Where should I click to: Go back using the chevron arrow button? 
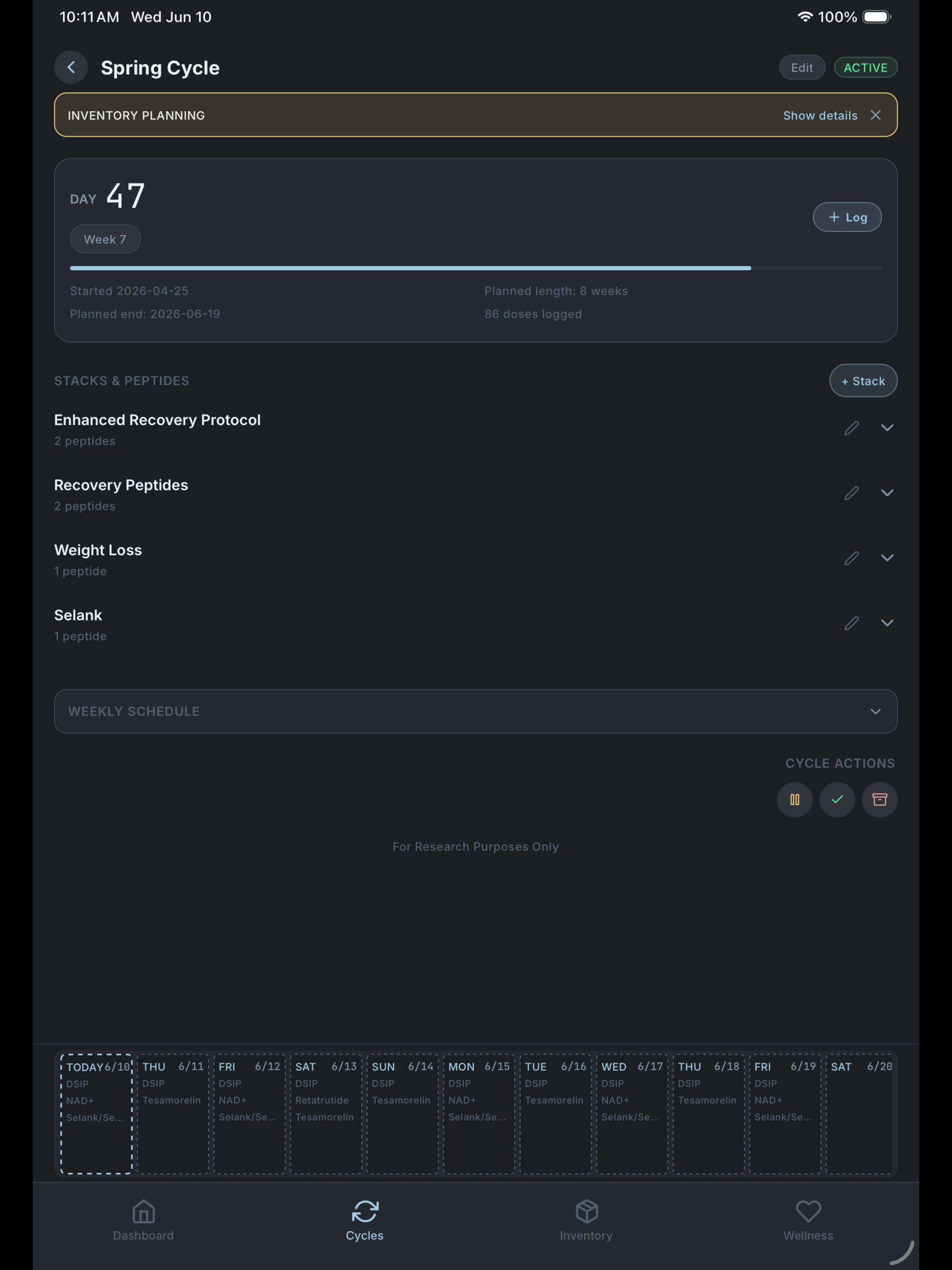(x=71, y=68)
